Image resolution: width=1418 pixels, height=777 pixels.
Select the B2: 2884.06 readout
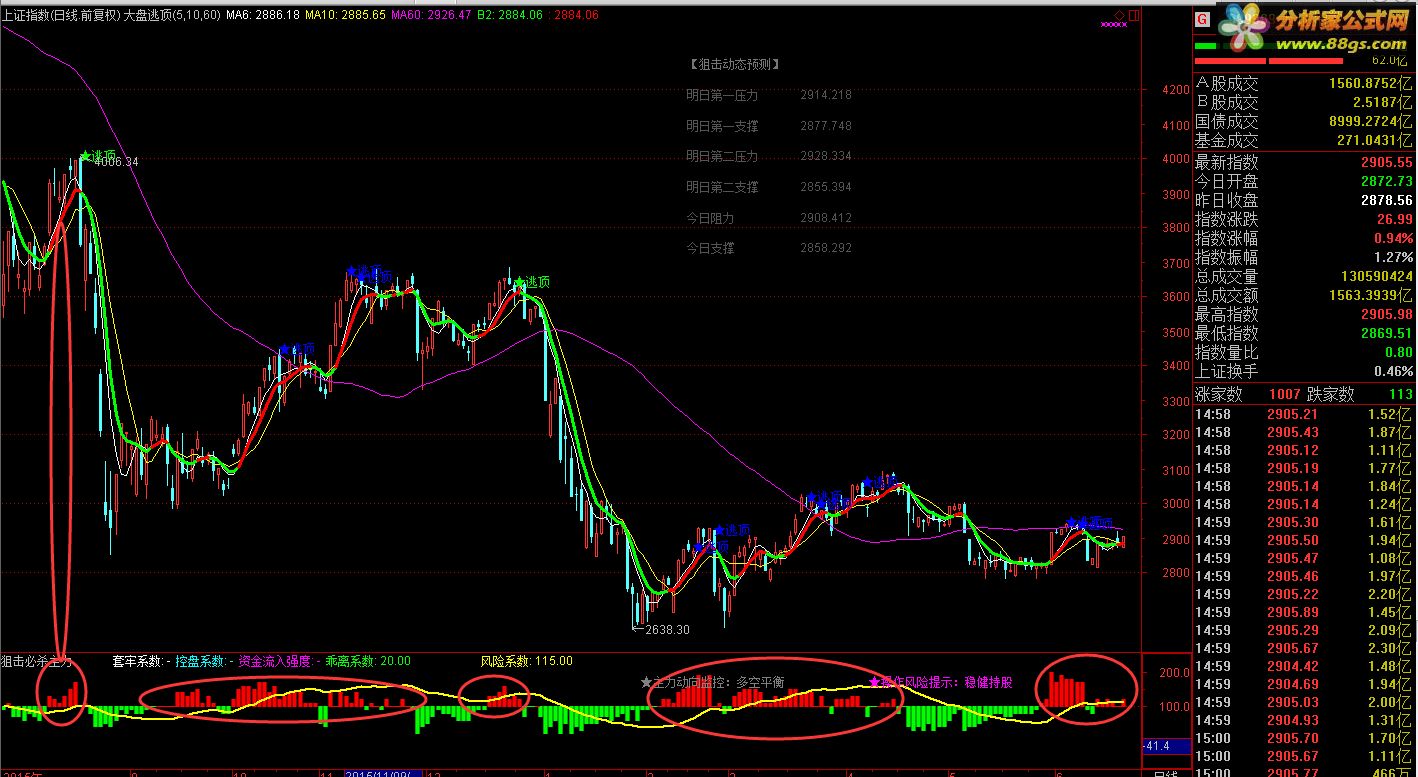[509, 15]
